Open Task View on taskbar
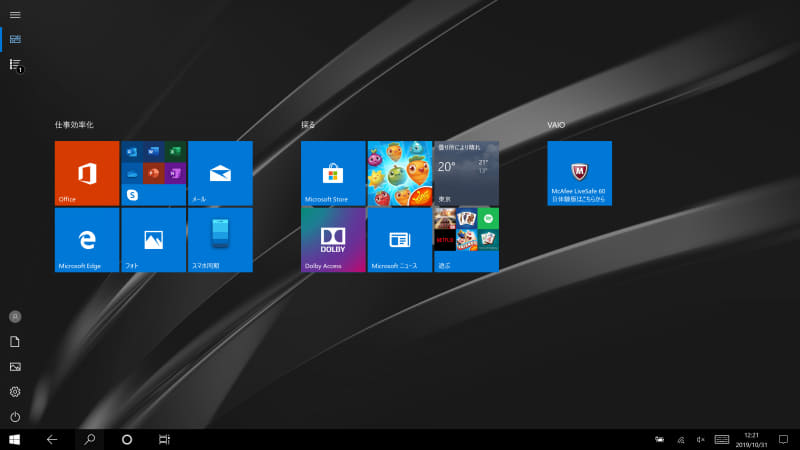This screenshot has width=800, height=450. pos(164,439)
